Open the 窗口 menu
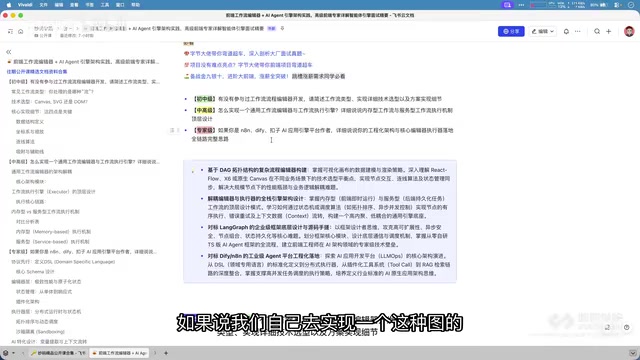The image size is (640, 360). (120, 5)
